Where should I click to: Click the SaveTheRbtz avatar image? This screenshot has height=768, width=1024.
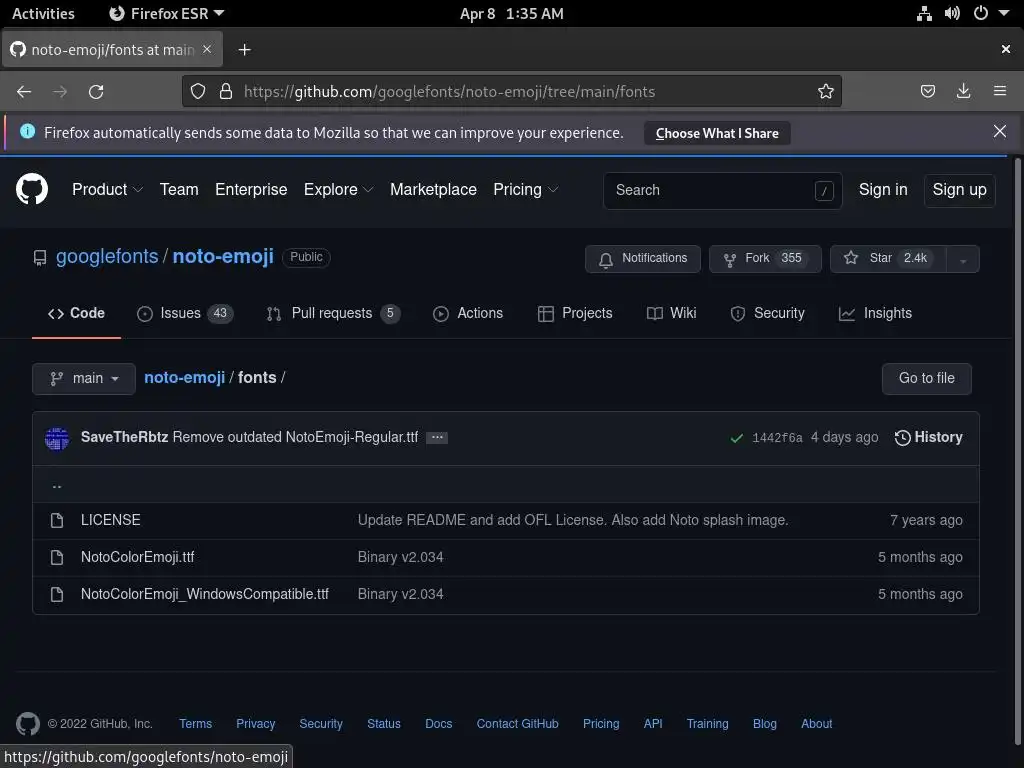click(x=57, y=438)
